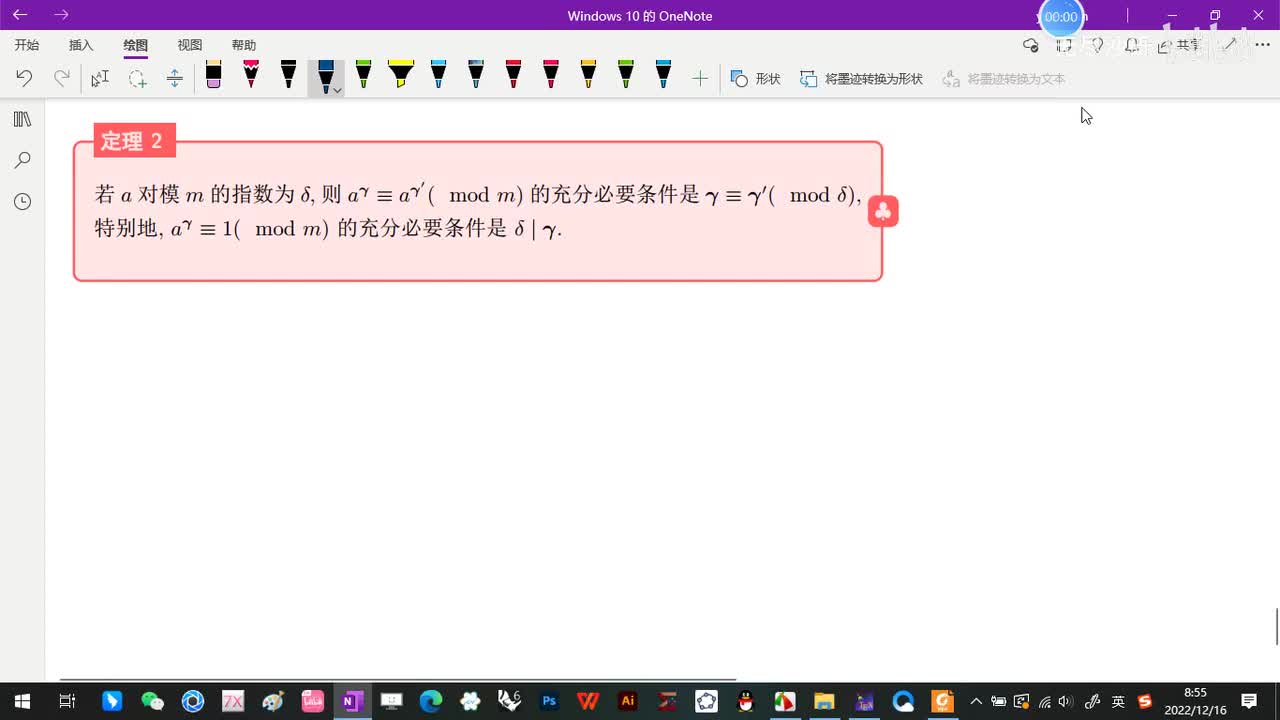Image resolution: width=1280 pixels, height=720 pixels.
Task: Select the first light-blue tipped pen
Action: click(438, 75)
